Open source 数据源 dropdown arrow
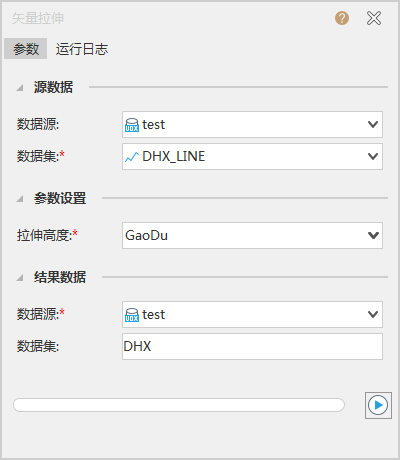 (x=373, y=124)
